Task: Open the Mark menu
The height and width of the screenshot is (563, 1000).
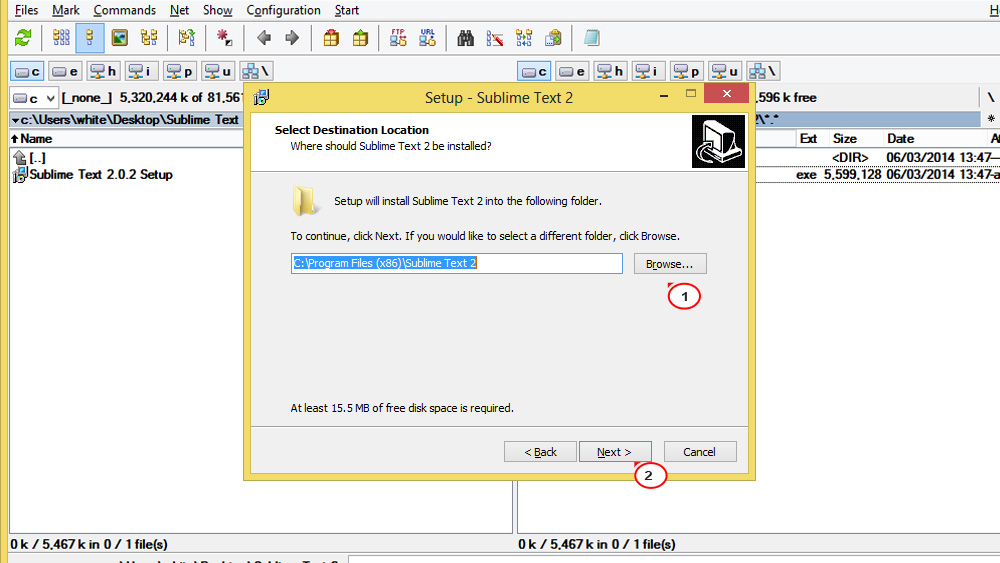Action: 66,10
